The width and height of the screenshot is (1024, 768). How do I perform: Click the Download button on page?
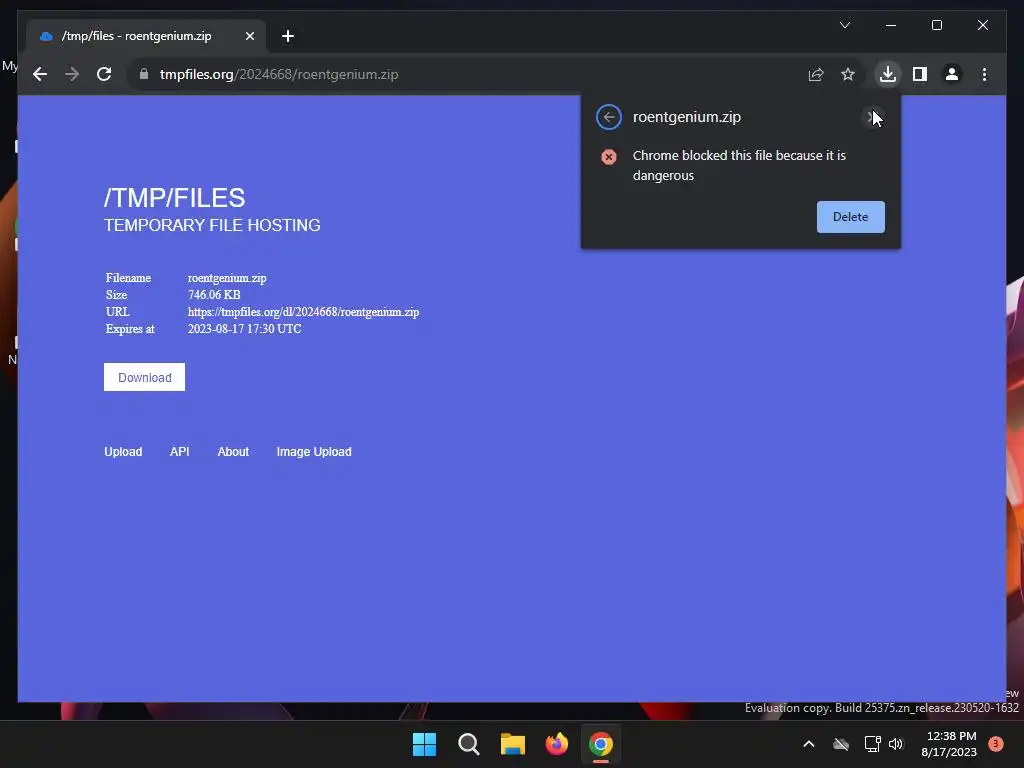(x=144, y=377)
